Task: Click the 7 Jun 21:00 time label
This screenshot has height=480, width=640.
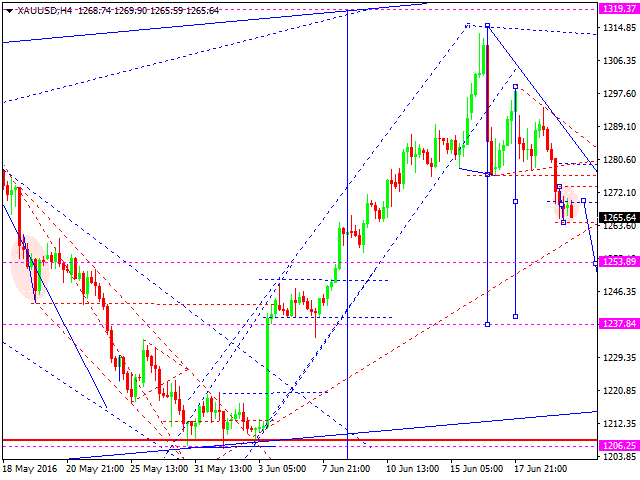Action: 346,469
